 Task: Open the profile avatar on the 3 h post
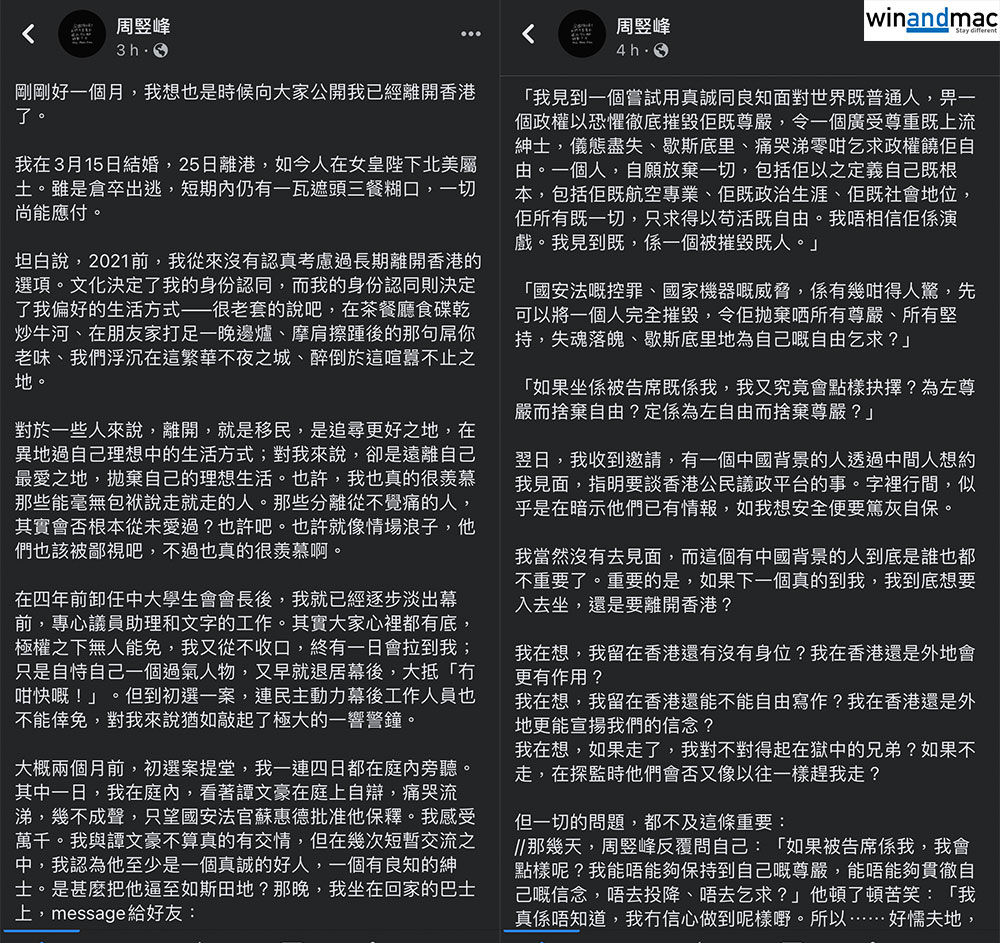(83, 35)
